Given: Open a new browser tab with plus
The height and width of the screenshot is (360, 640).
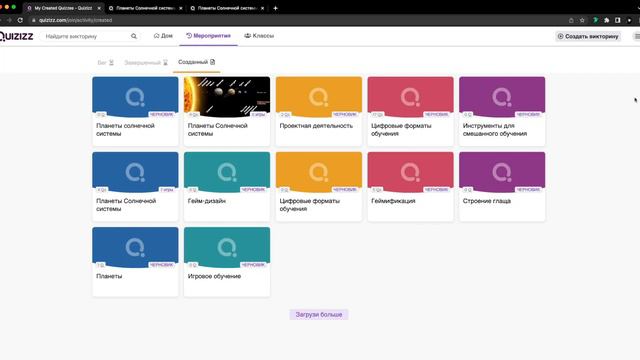Looking at the screenshot, I should tap(276, 8).
